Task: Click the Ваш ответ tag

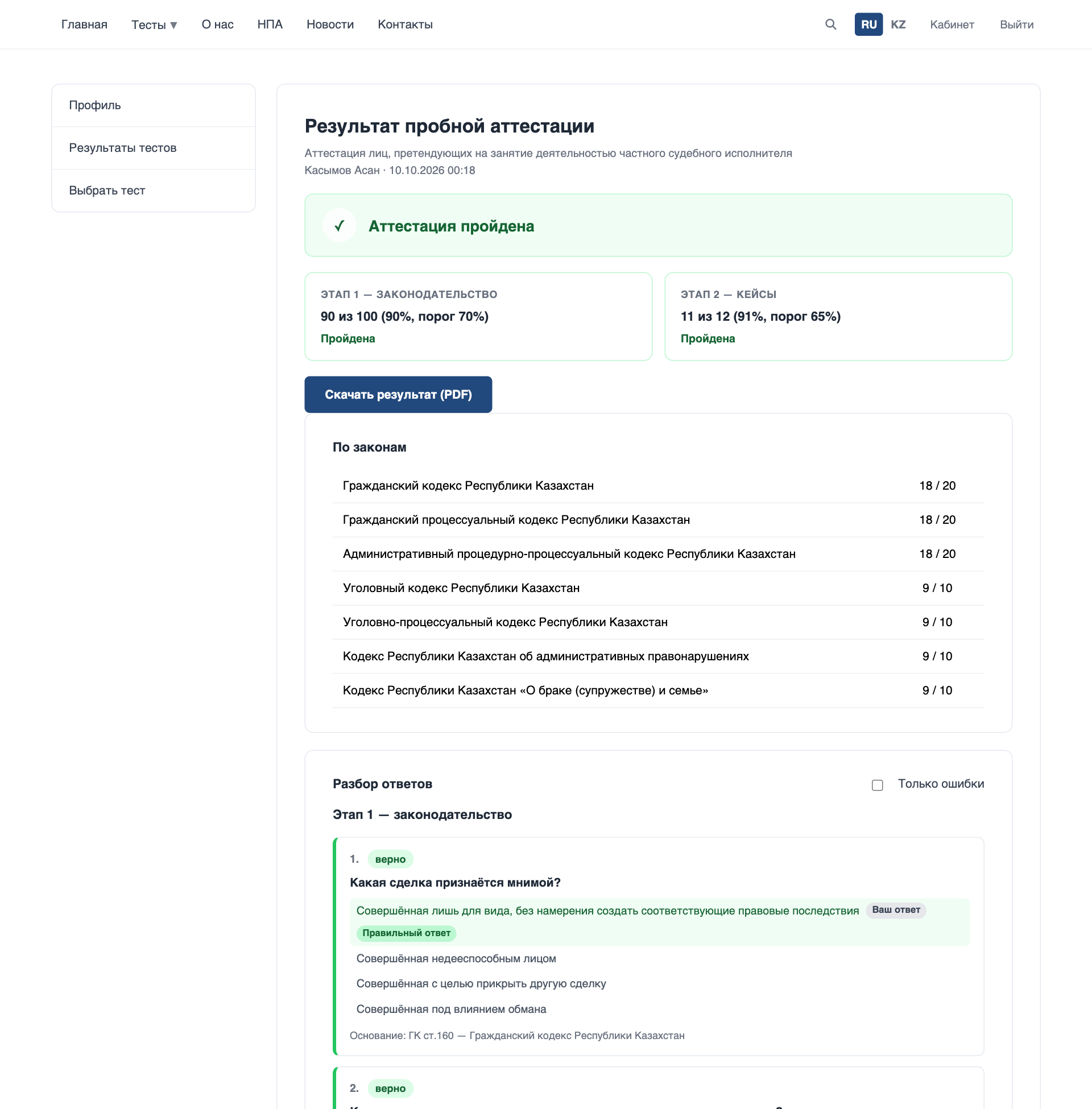Action: [896, 910]
